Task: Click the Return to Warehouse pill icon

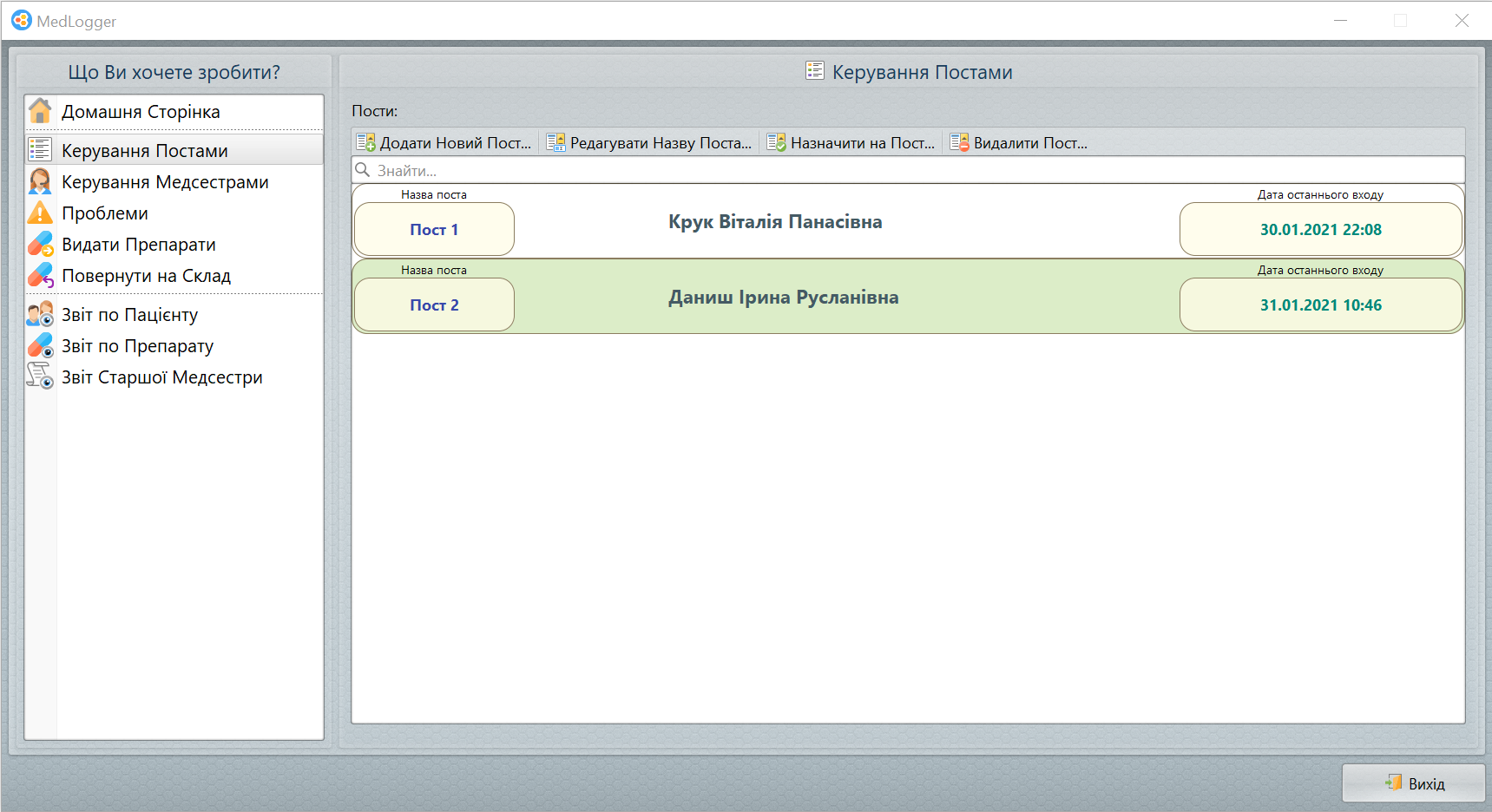Action: [x=40, y=276]
